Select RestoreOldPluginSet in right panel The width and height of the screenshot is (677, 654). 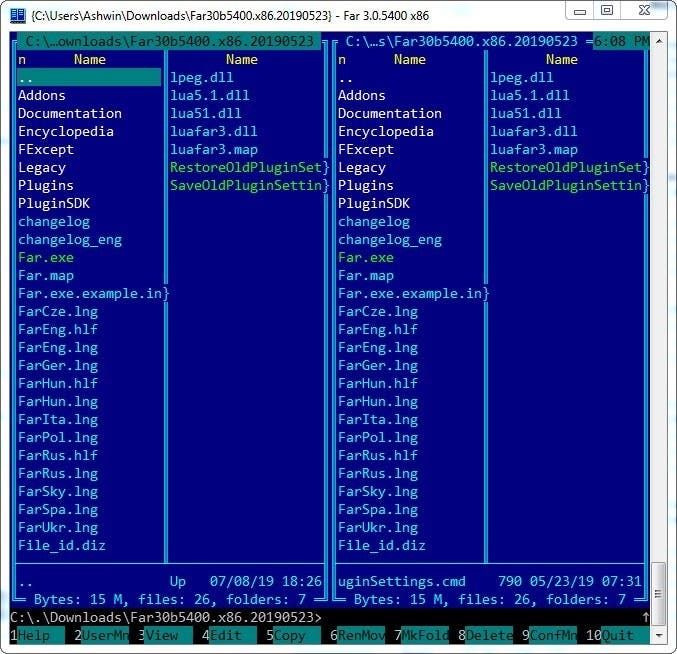pos(566,167)
